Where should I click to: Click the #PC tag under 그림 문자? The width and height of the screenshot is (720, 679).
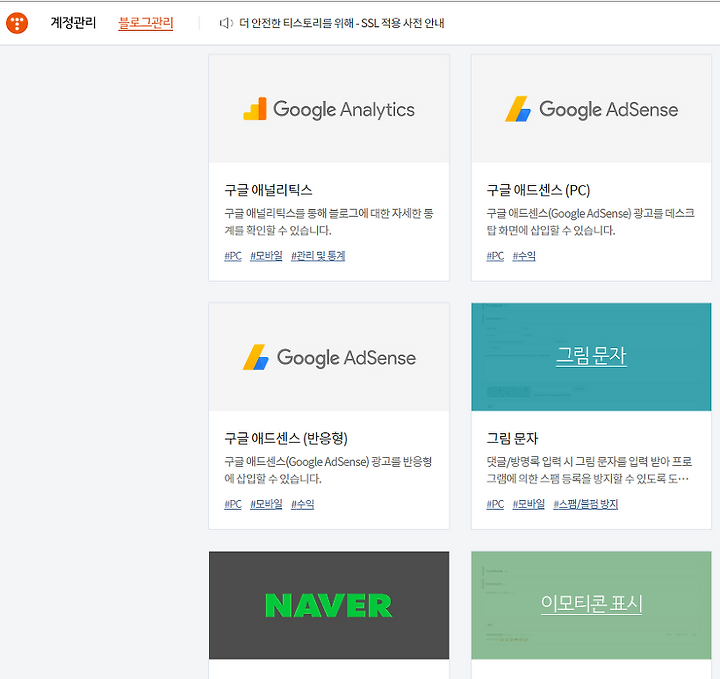click(x=495, y=504)
